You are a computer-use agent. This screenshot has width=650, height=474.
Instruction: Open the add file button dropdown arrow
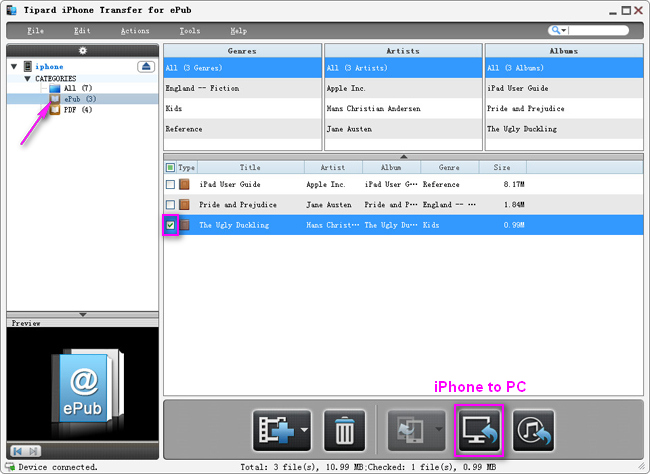coord(305,430)
